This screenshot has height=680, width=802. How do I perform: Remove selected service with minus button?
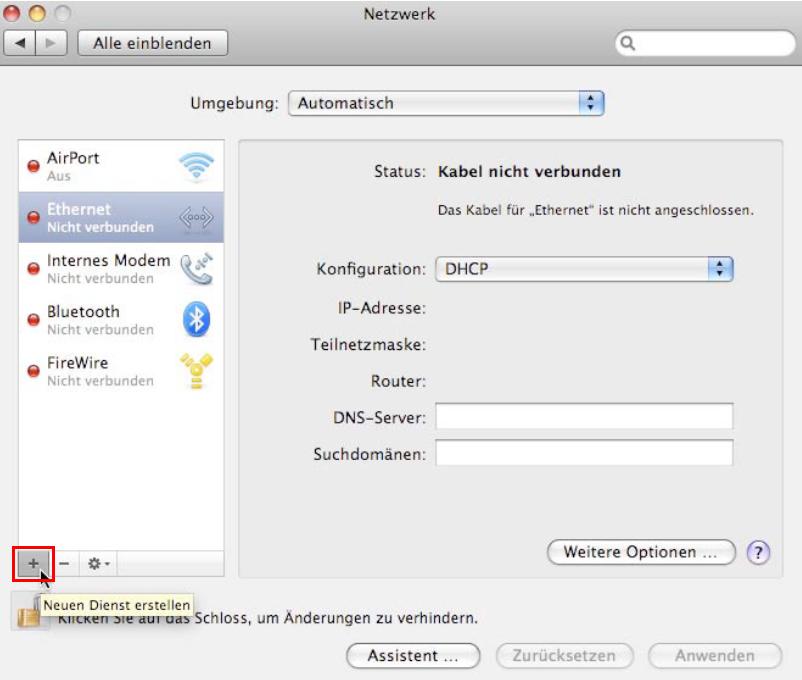click(64, 563)
